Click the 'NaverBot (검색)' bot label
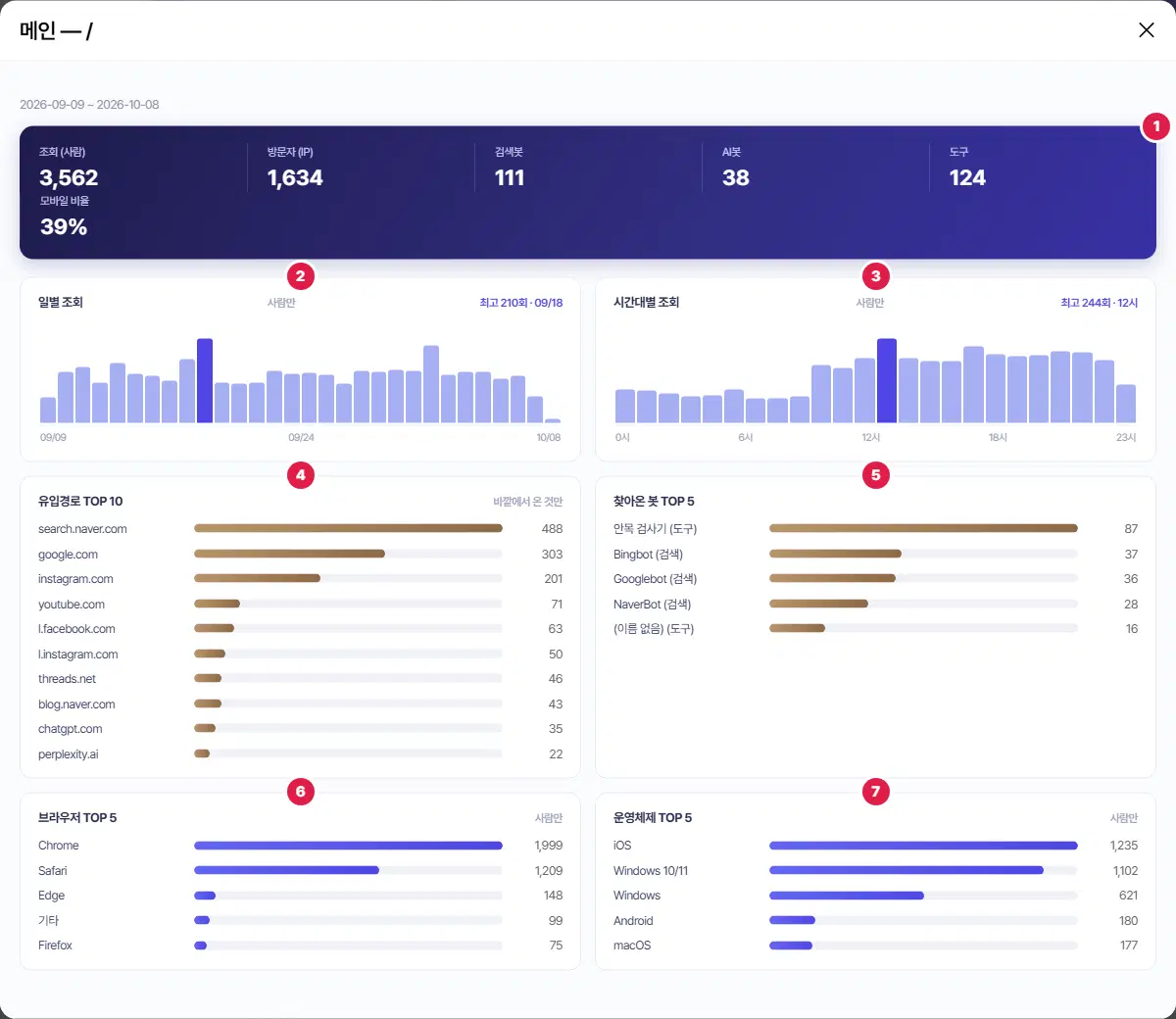The width and height of the screenshot is (1176, 1019). pos(653,605)
